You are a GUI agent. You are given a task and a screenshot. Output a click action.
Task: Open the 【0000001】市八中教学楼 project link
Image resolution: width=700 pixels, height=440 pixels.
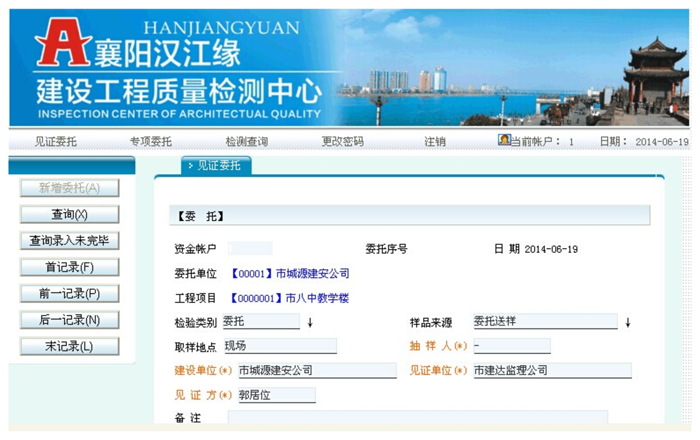coord(290,298)
